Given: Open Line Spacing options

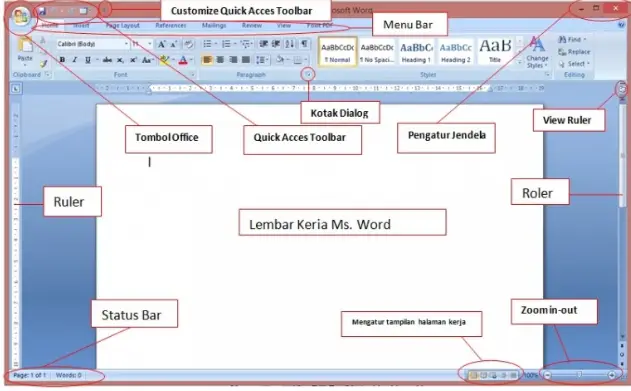Looking at the screenshot, I should point(262,60).
